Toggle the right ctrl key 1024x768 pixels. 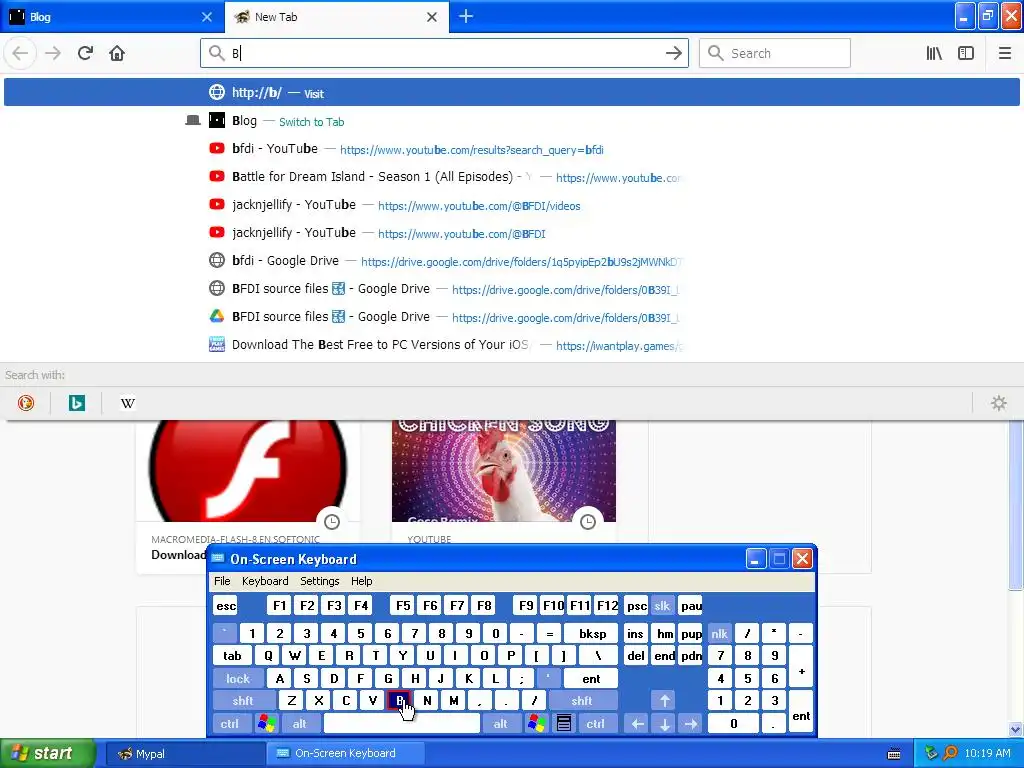pyautogui.click(x=596, y=723)
